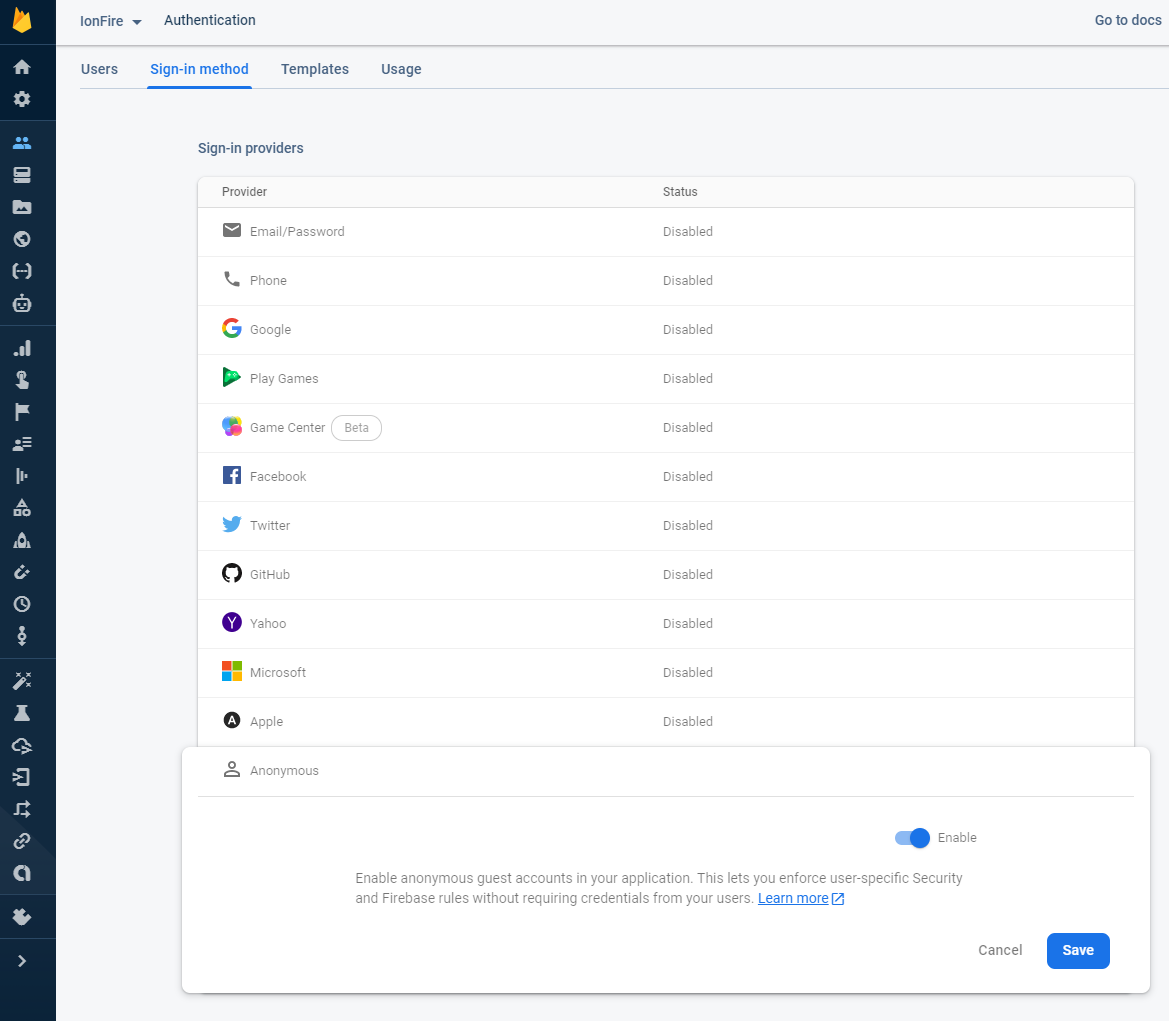Switch to the Users tab
1169x1021 pixels.
[x=99, y=69]
